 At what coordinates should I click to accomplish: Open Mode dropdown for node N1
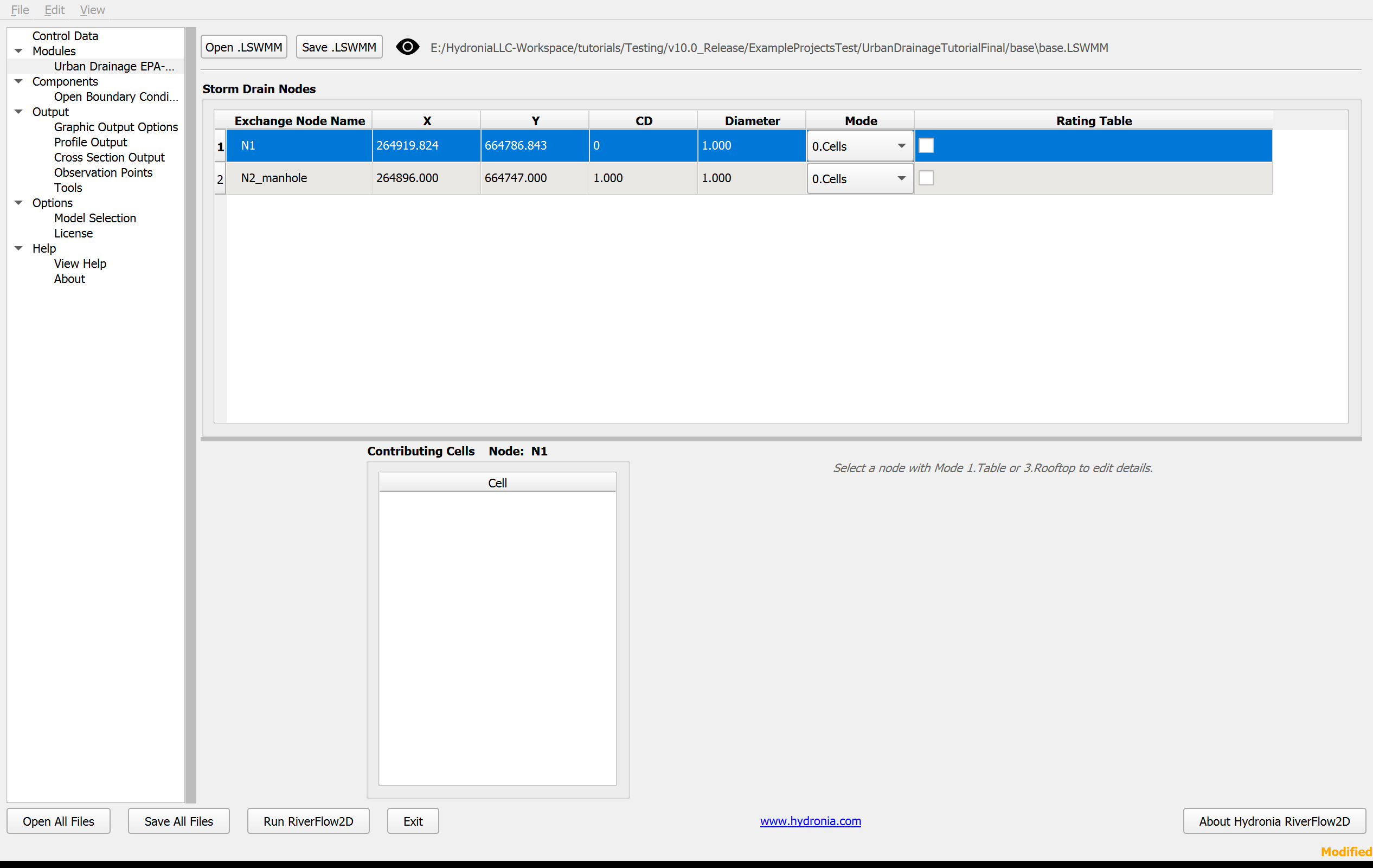click(860, 146)
